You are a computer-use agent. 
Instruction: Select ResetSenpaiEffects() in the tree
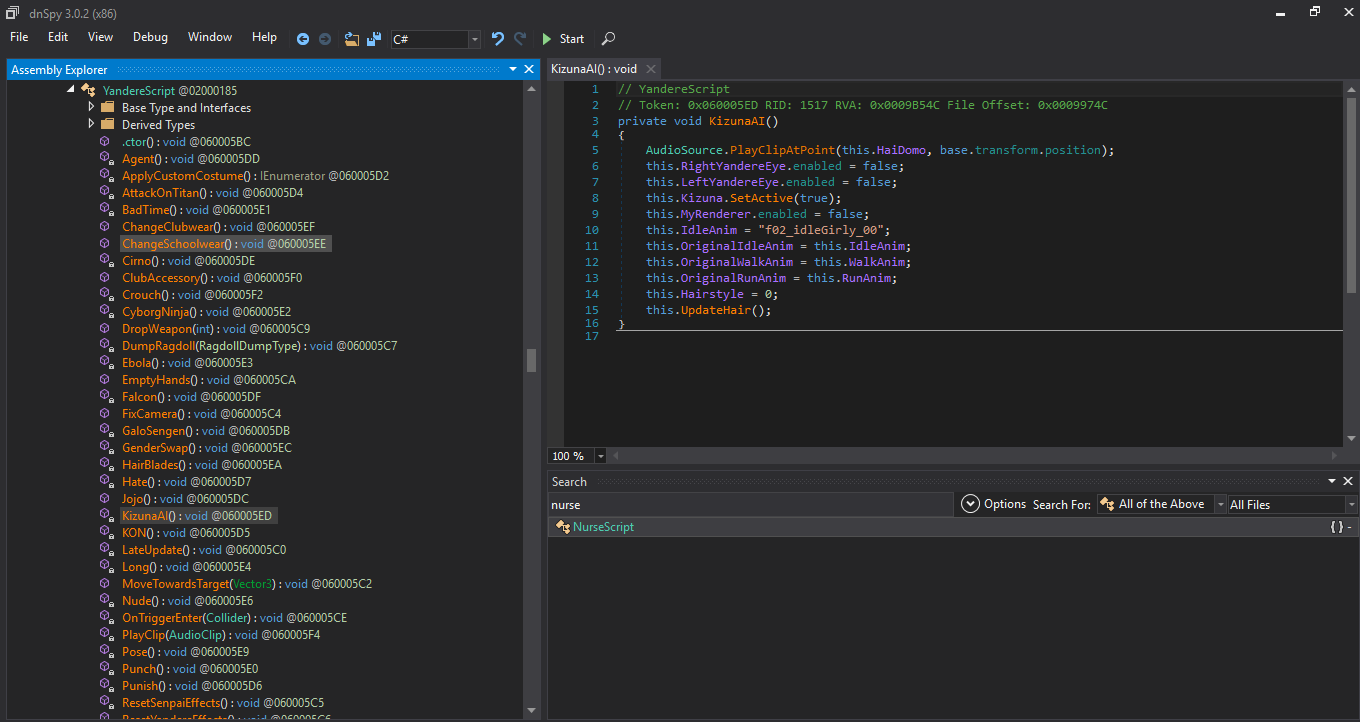(x=223, y=703)
